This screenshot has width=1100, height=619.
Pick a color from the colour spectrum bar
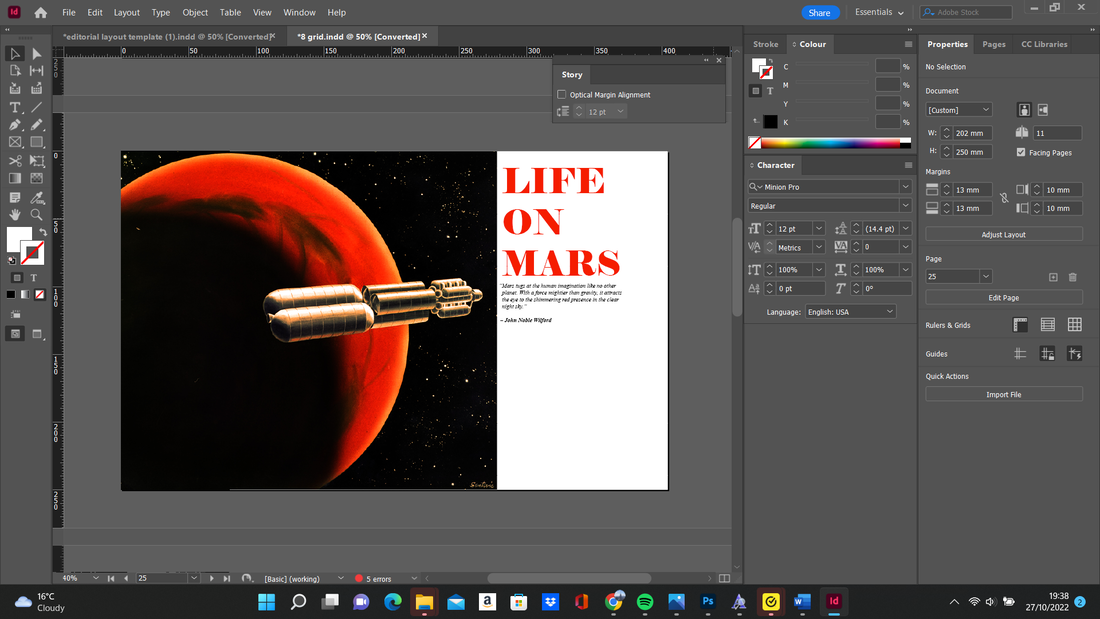point(831,143)
